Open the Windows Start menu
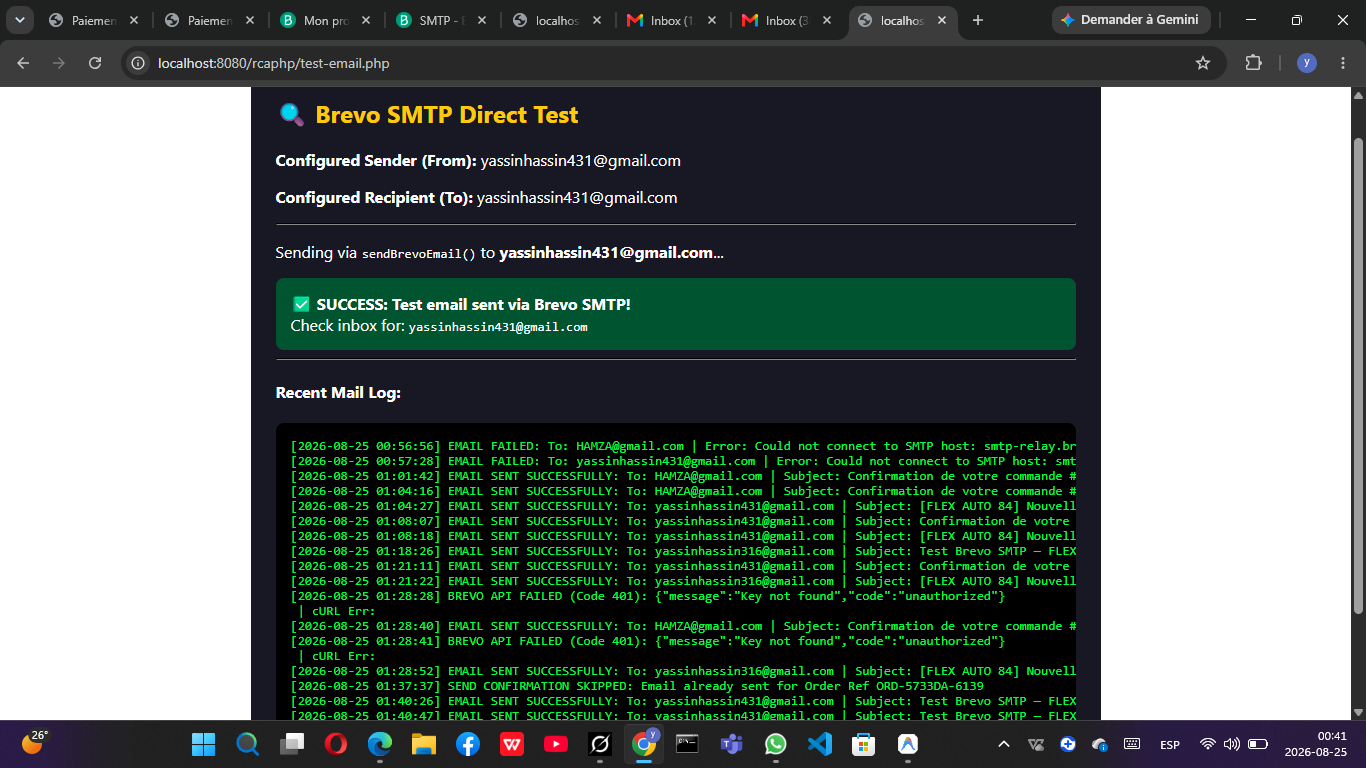This screenshot has width=1366, height=768. [x=204, y=744]
